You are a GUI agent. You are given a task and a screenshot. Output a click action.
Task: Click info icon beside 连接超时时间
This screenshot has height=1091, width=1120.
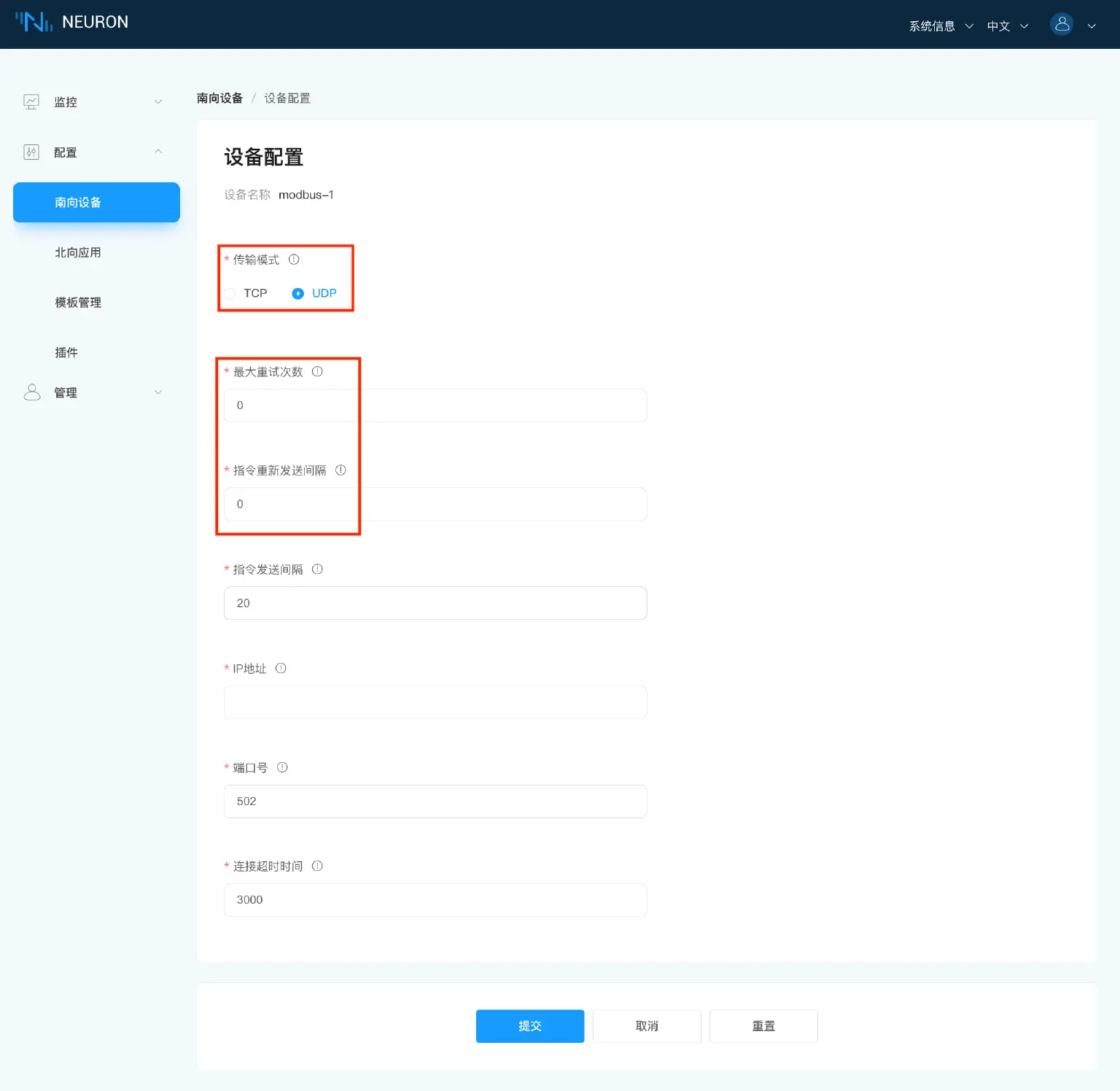[x=317, y=866]
